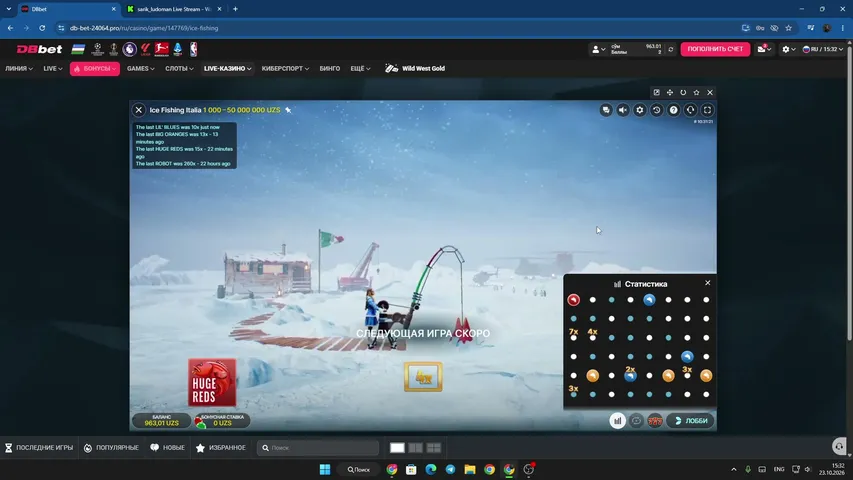Open Wild West Gold promo link

[x=415, y=69]
